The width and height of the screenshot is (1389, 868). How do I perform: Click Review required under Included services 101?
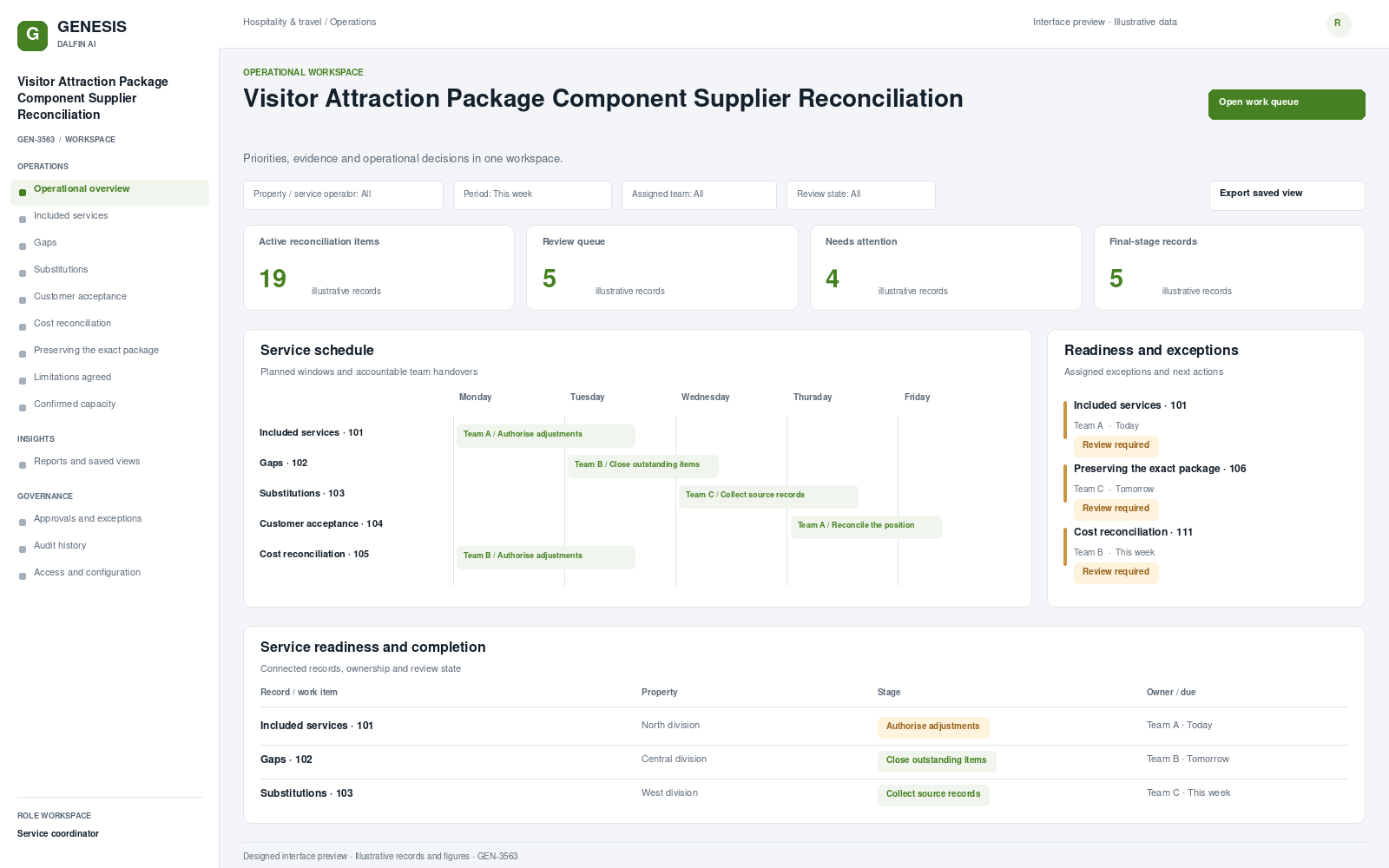1116,446
